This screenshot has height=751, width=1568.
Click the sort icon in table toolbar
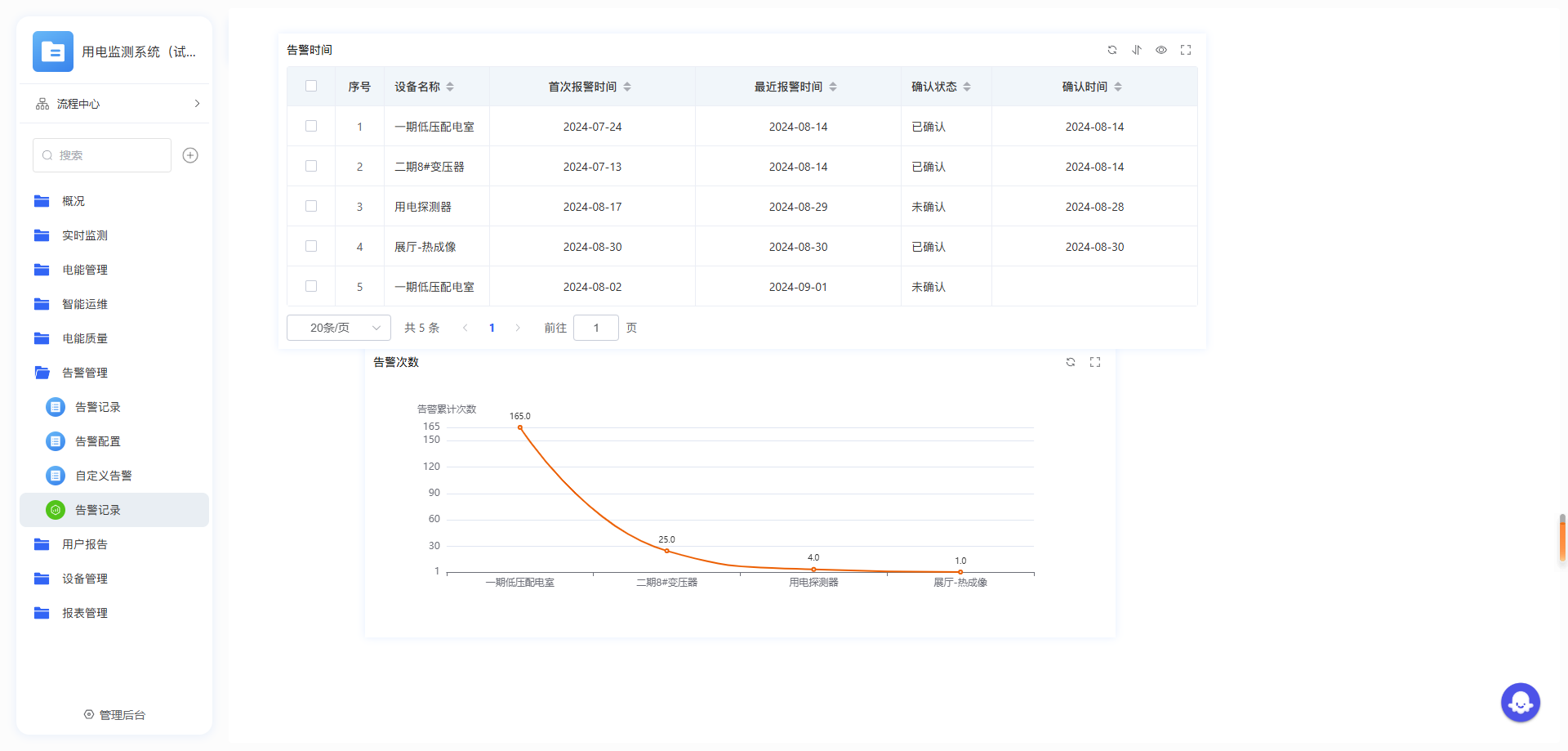pyautogui.click(x=1136, y=50)
